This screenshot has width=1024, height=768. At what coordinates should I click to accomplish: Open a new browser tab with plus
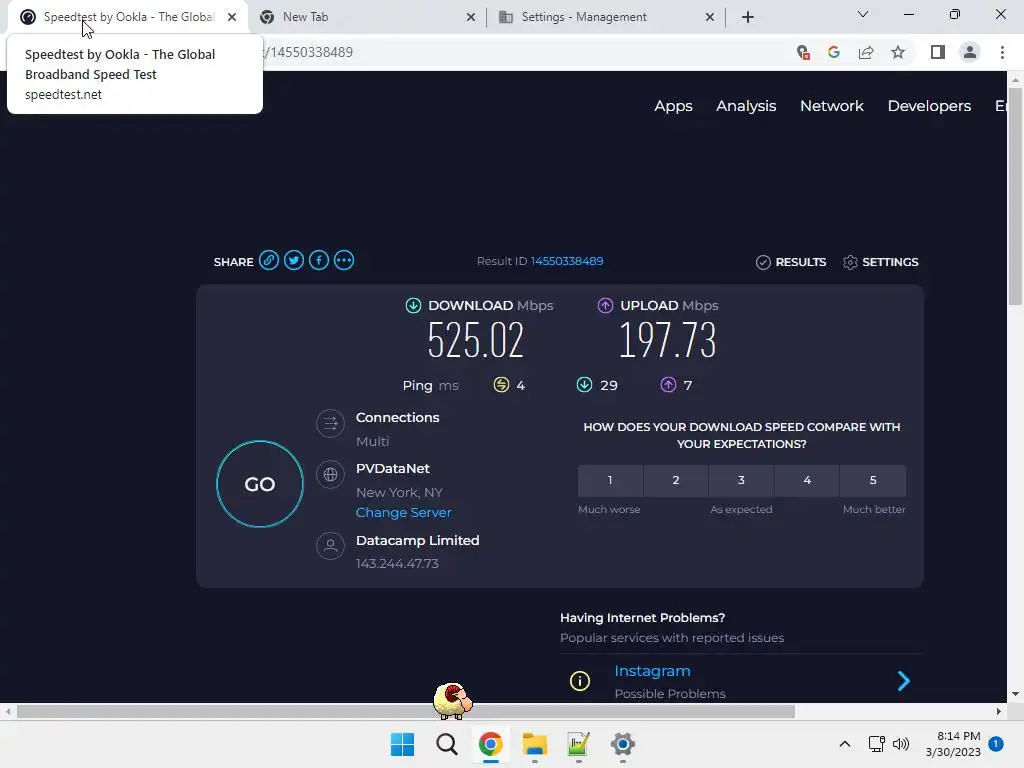click(x=748, y=17)
